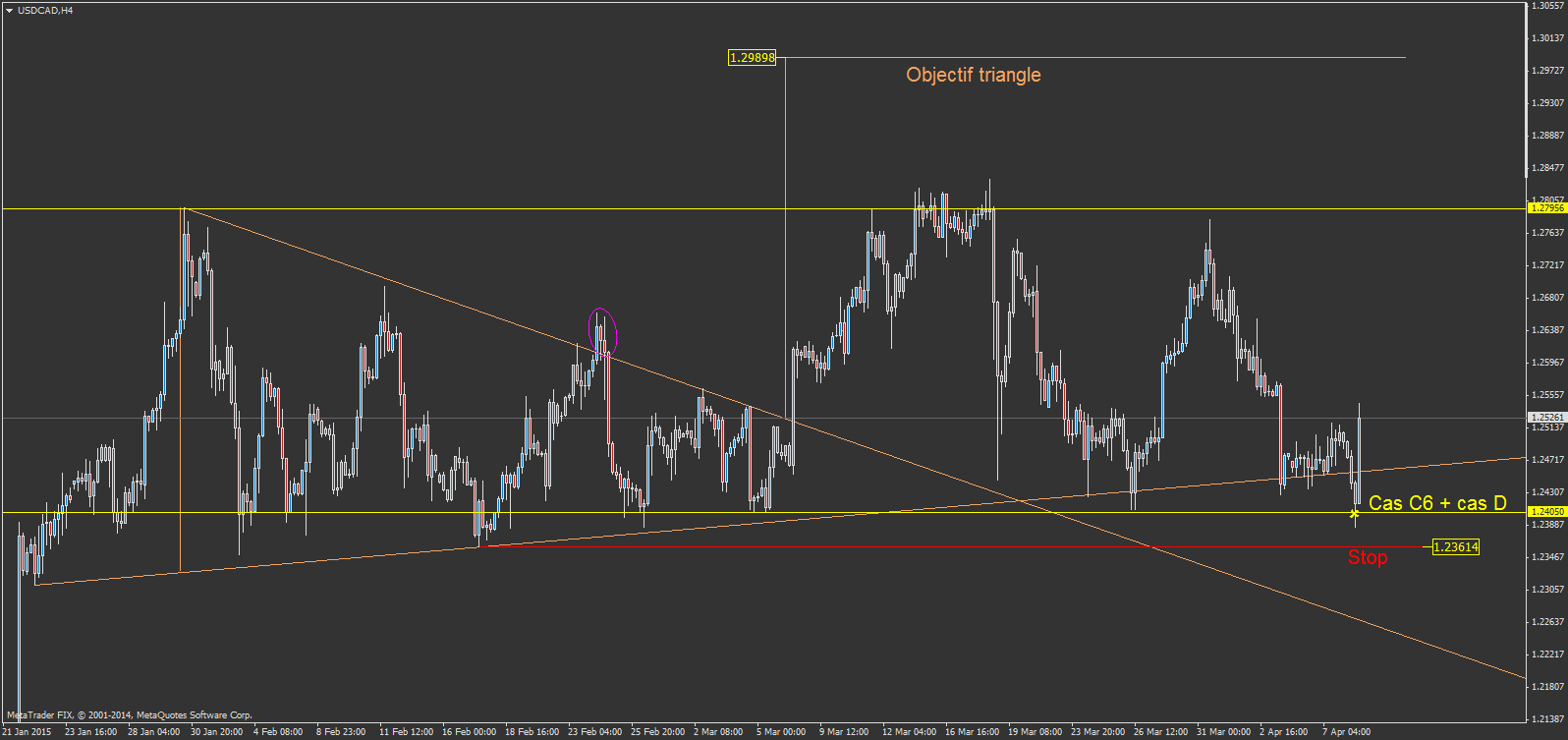Click the "7 Apr 04:00" time axis label
Image resolution: width=1568 pixels, height=740 pixels.
(x=1347, y=732)
